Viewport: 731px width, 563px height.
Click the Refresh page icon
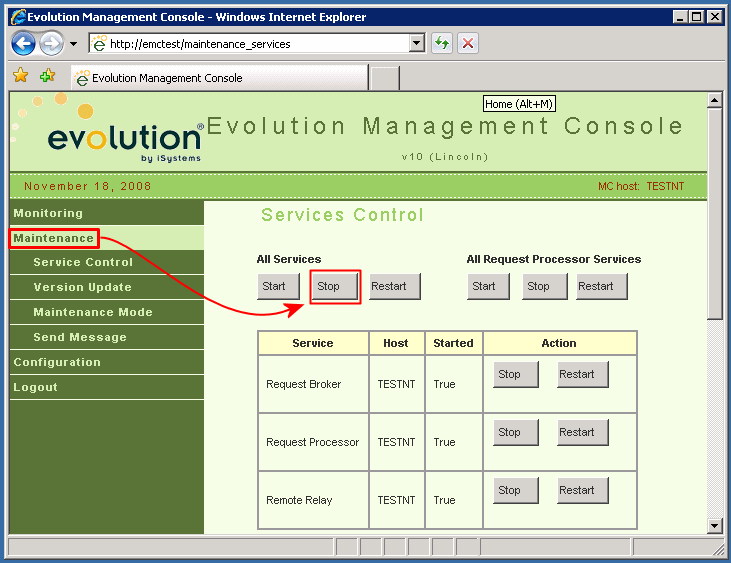click(x=442, y=43)
